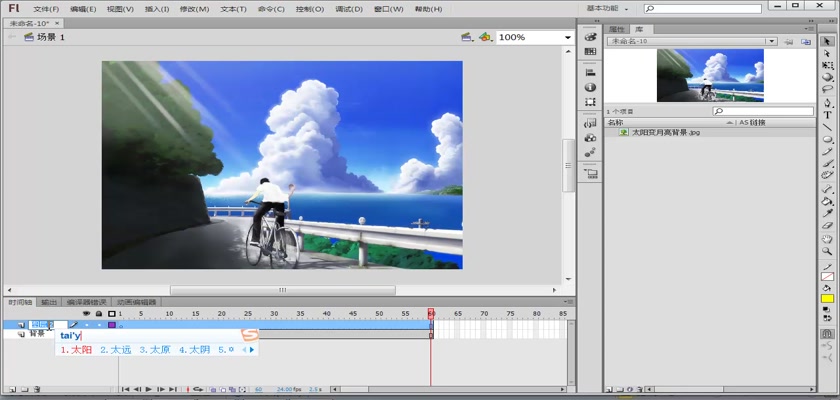
Task: Open the Motion Presets panel icon
Action: (590, 153)
